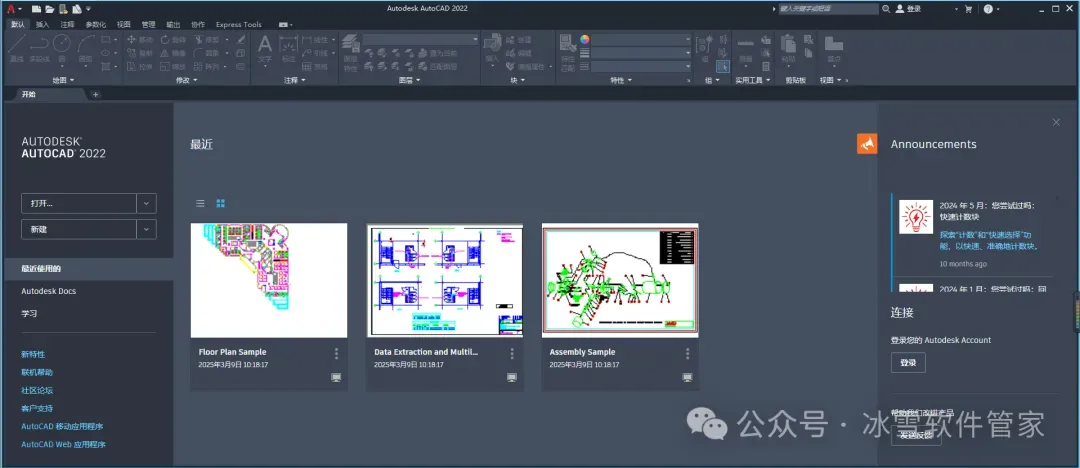Add a new drawing tab with plus
1080x468 pixels.
coord(96,94)
